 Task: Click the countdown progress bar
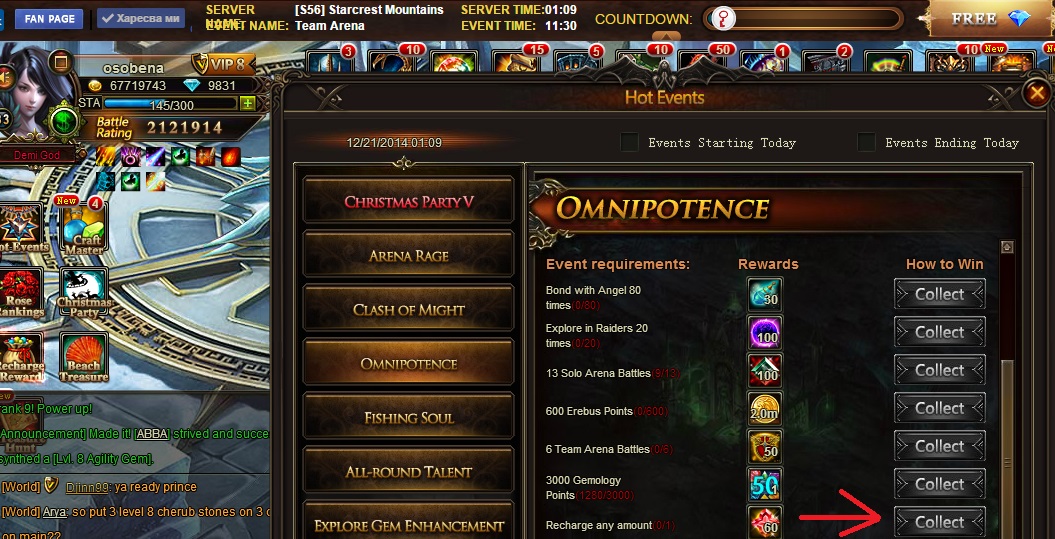(803, 19)
